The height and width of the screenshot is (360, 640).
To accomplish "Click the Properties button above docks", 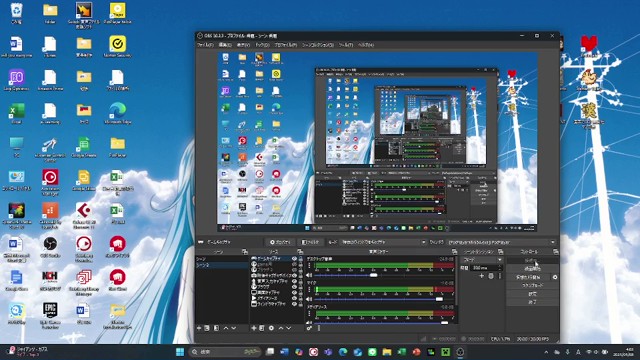I will coord(280,242).
